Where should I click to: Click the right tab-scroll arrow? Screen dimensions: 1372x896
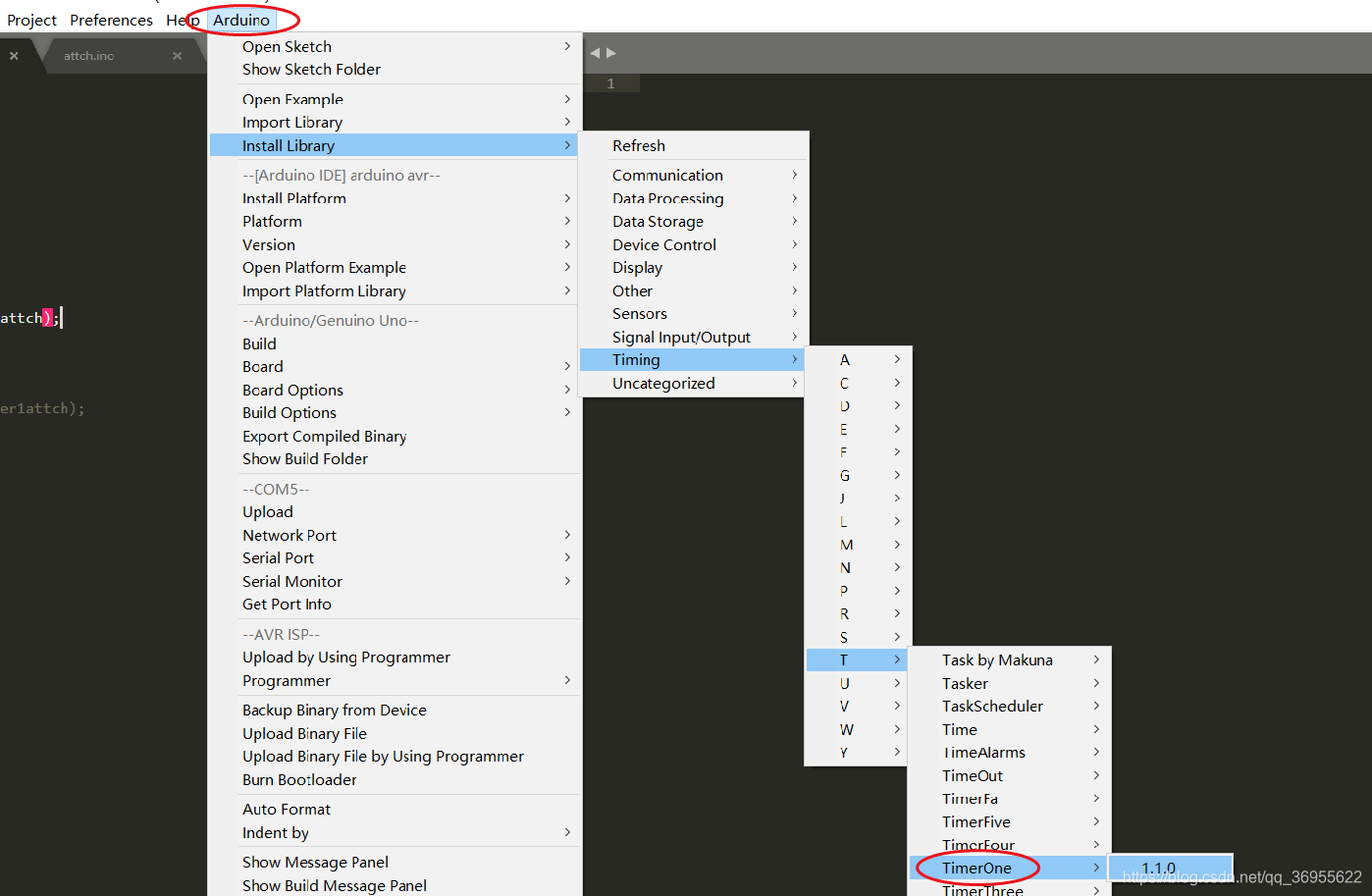click(x=610, y=53)
